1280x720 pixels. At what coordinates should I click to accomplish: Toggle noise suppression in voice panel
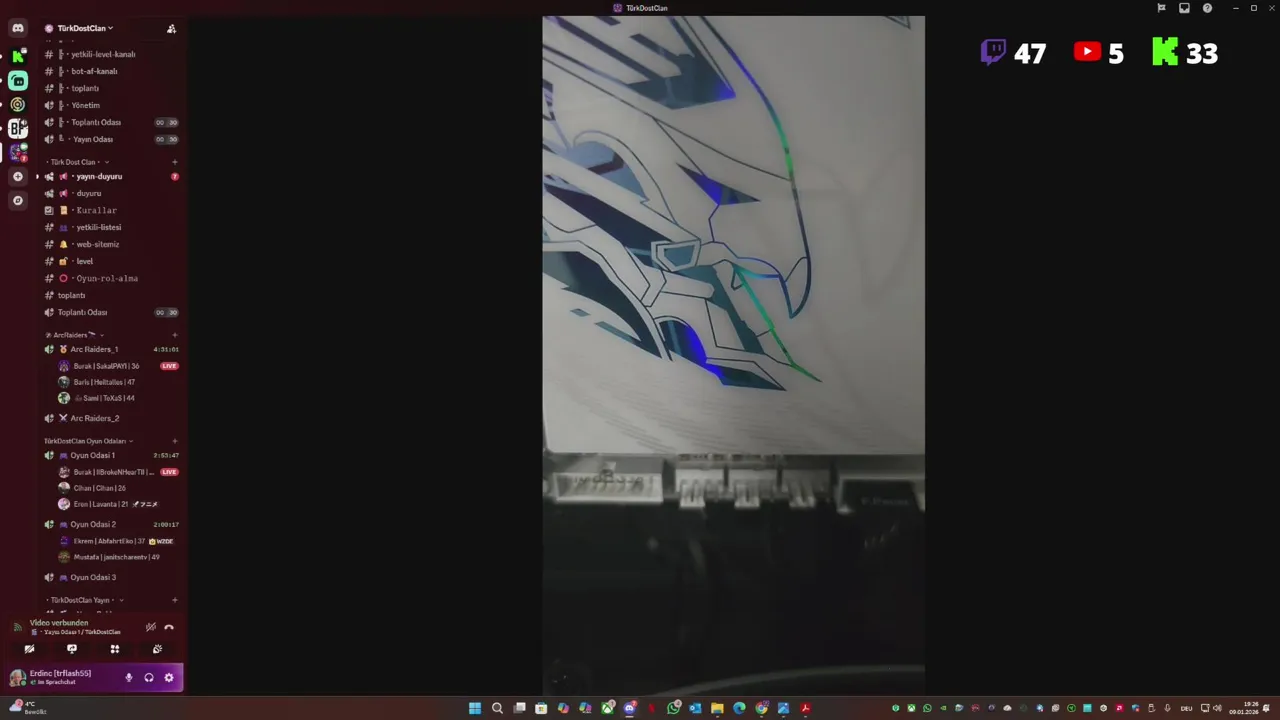tap(150, 627)
